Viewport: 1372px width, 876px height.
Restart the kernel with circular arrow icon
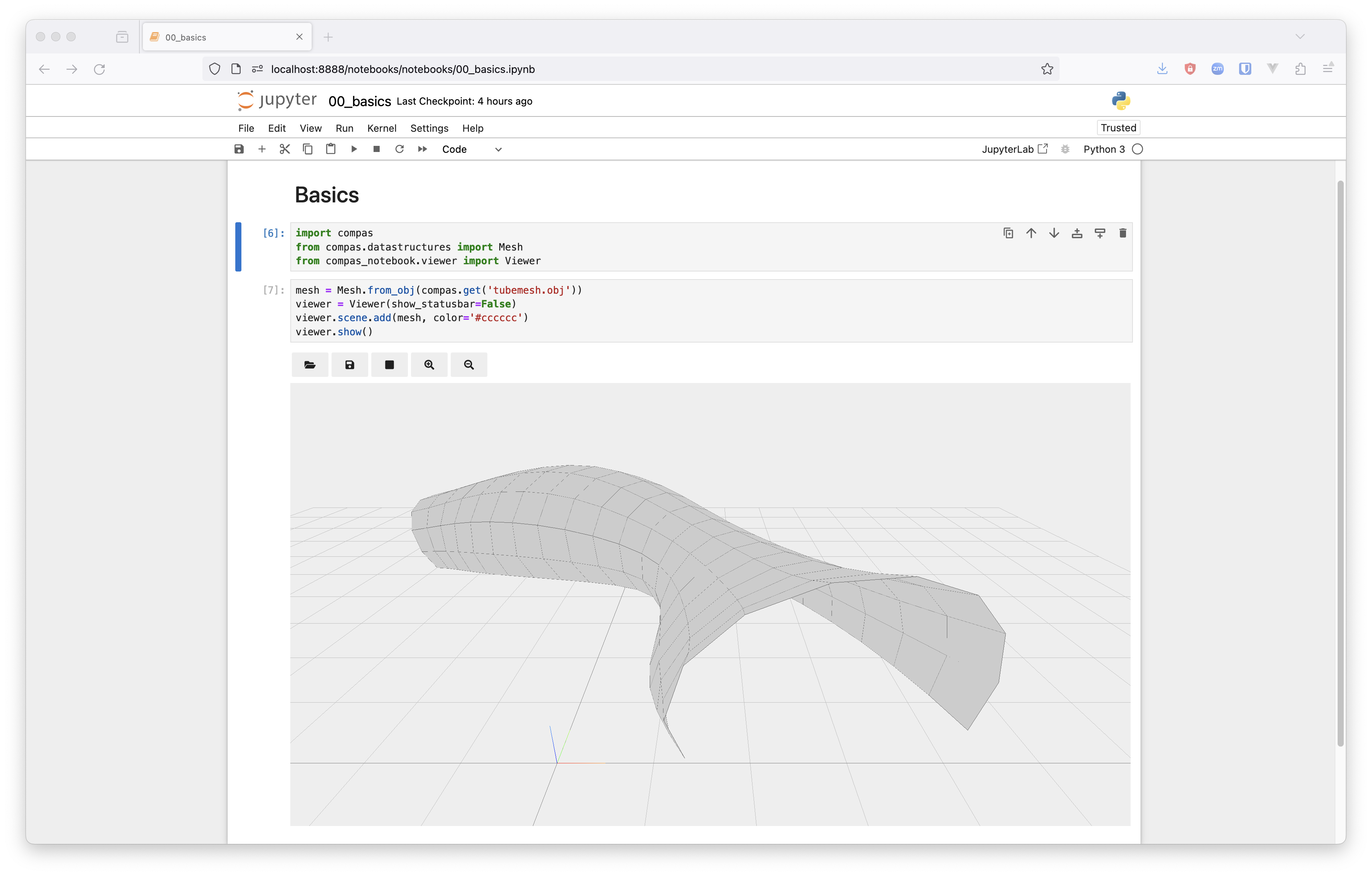[x=400, y=149]
